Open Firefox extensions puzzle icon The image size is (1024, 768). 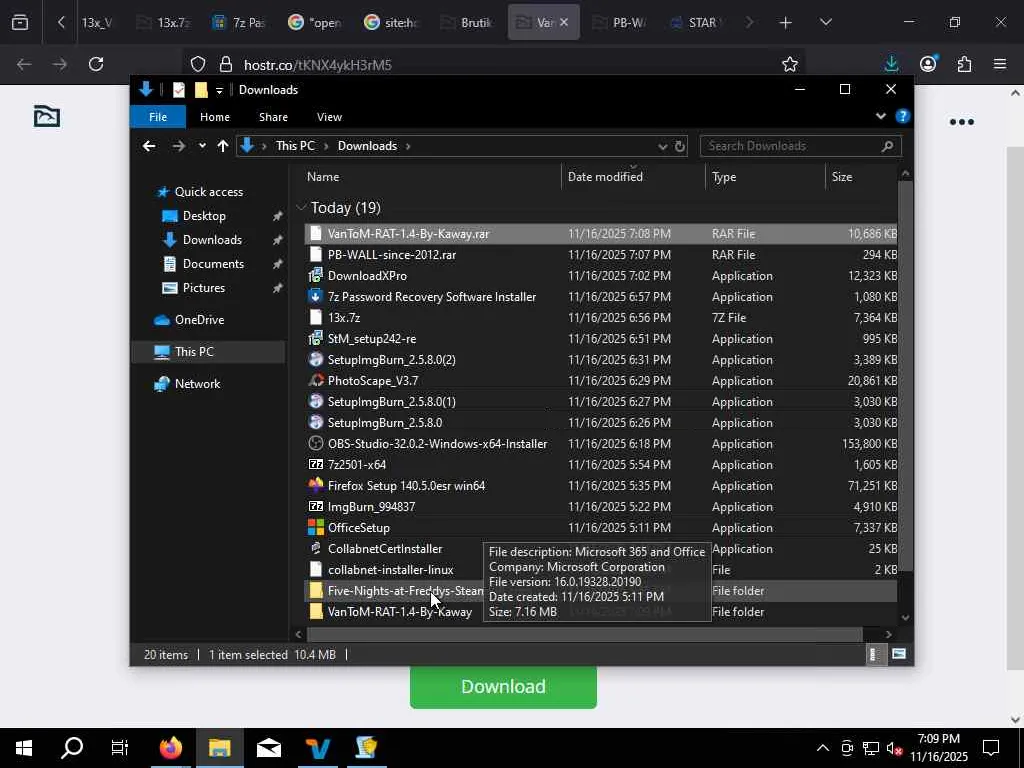[x=964, y=64]
